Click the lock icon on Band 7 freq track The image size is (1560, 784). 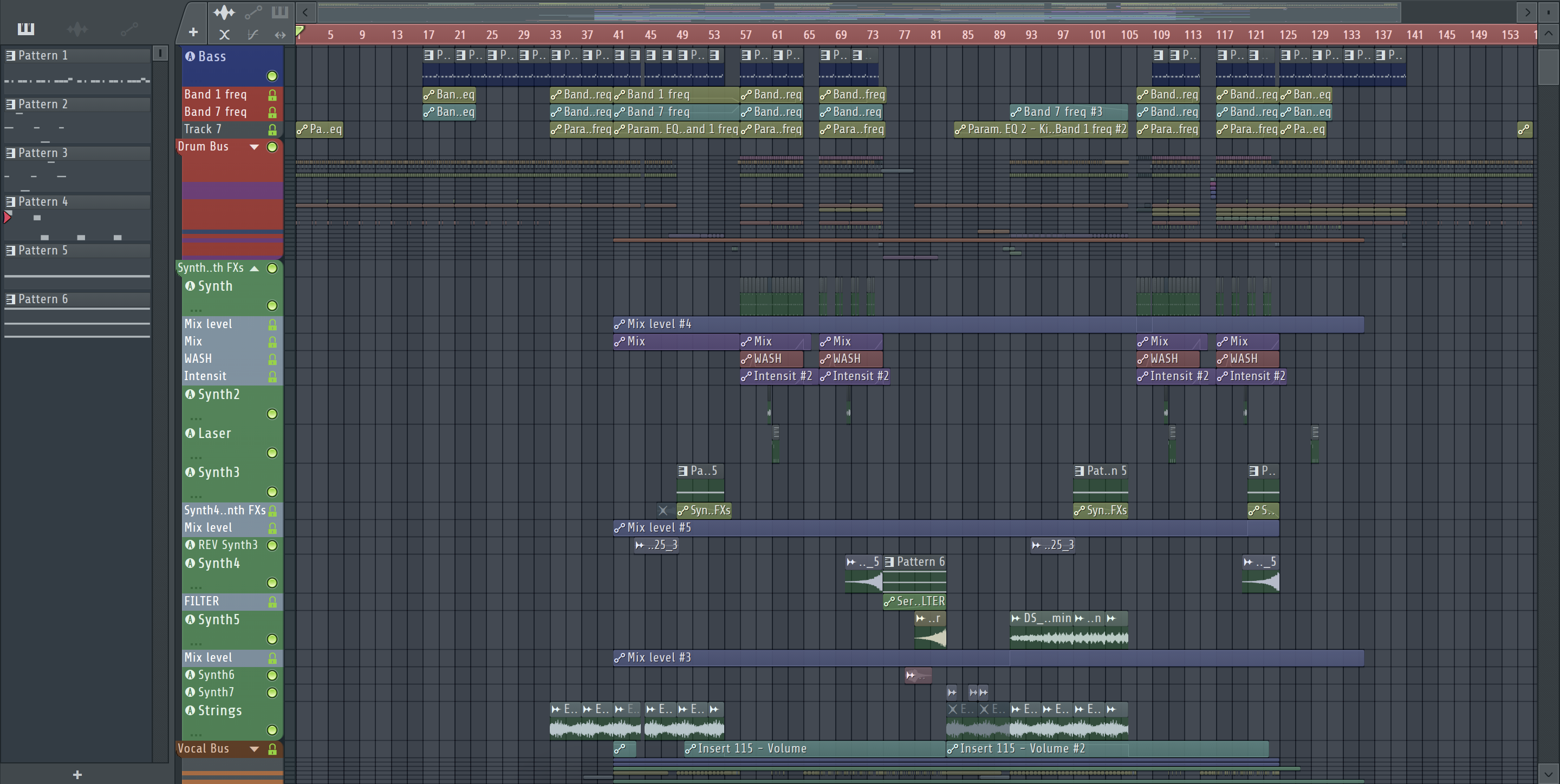tap(272, 113)
